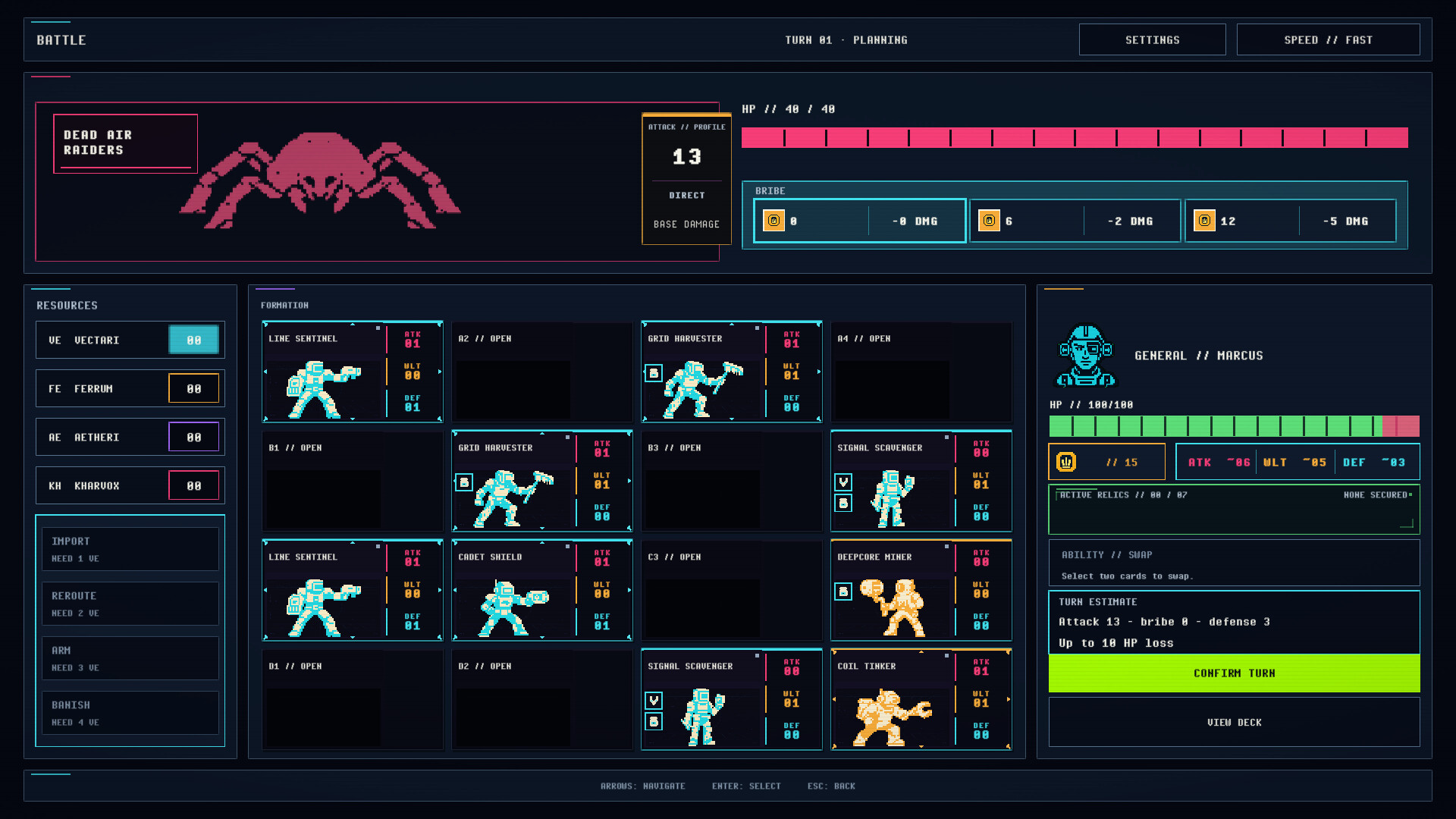
Task: Click the coin icon on the 6 bribe option
Action: click(989, 221)
